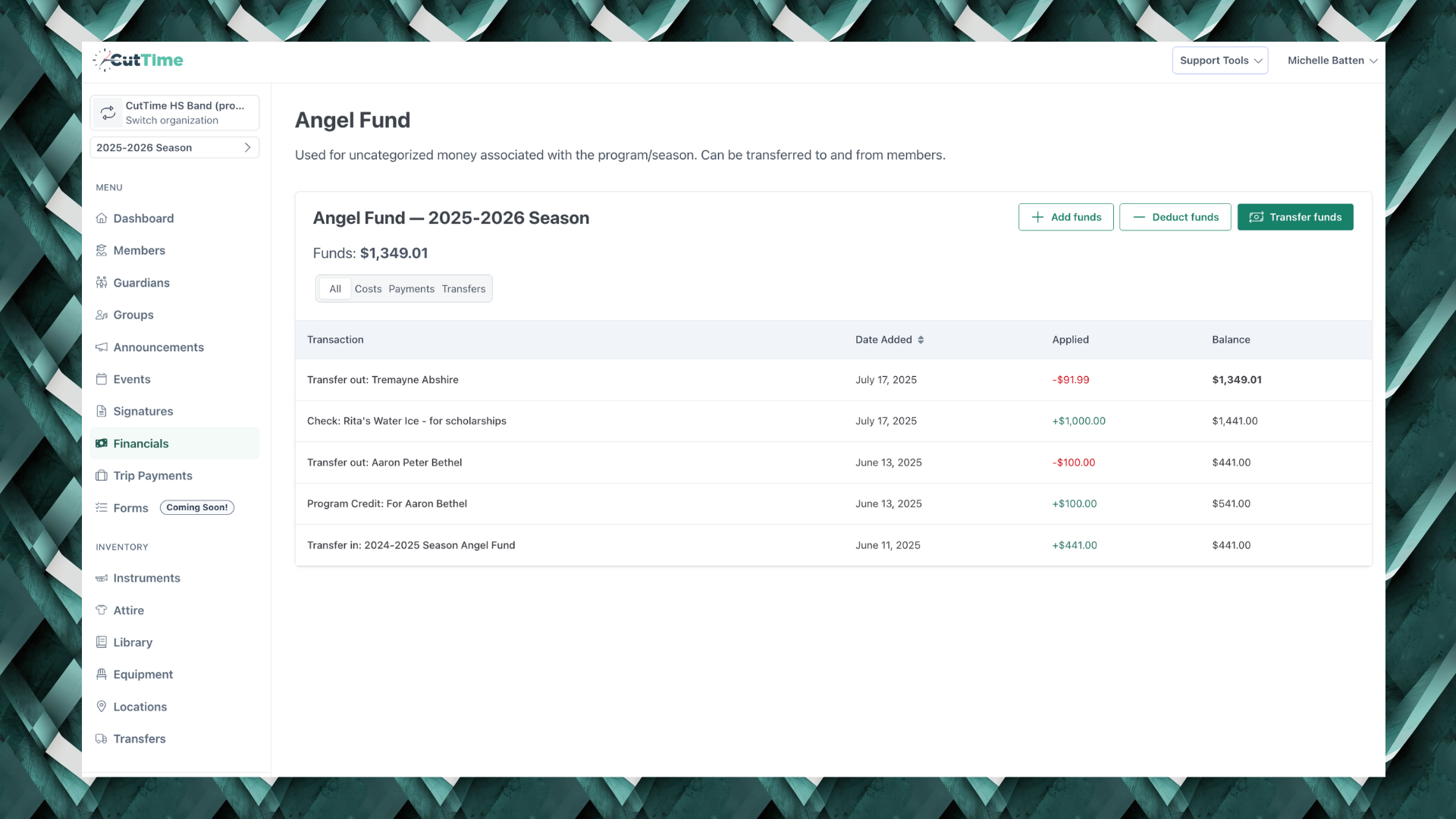Click the Equipment chair icon
The image size is (1456, 819).
point(102,674)
